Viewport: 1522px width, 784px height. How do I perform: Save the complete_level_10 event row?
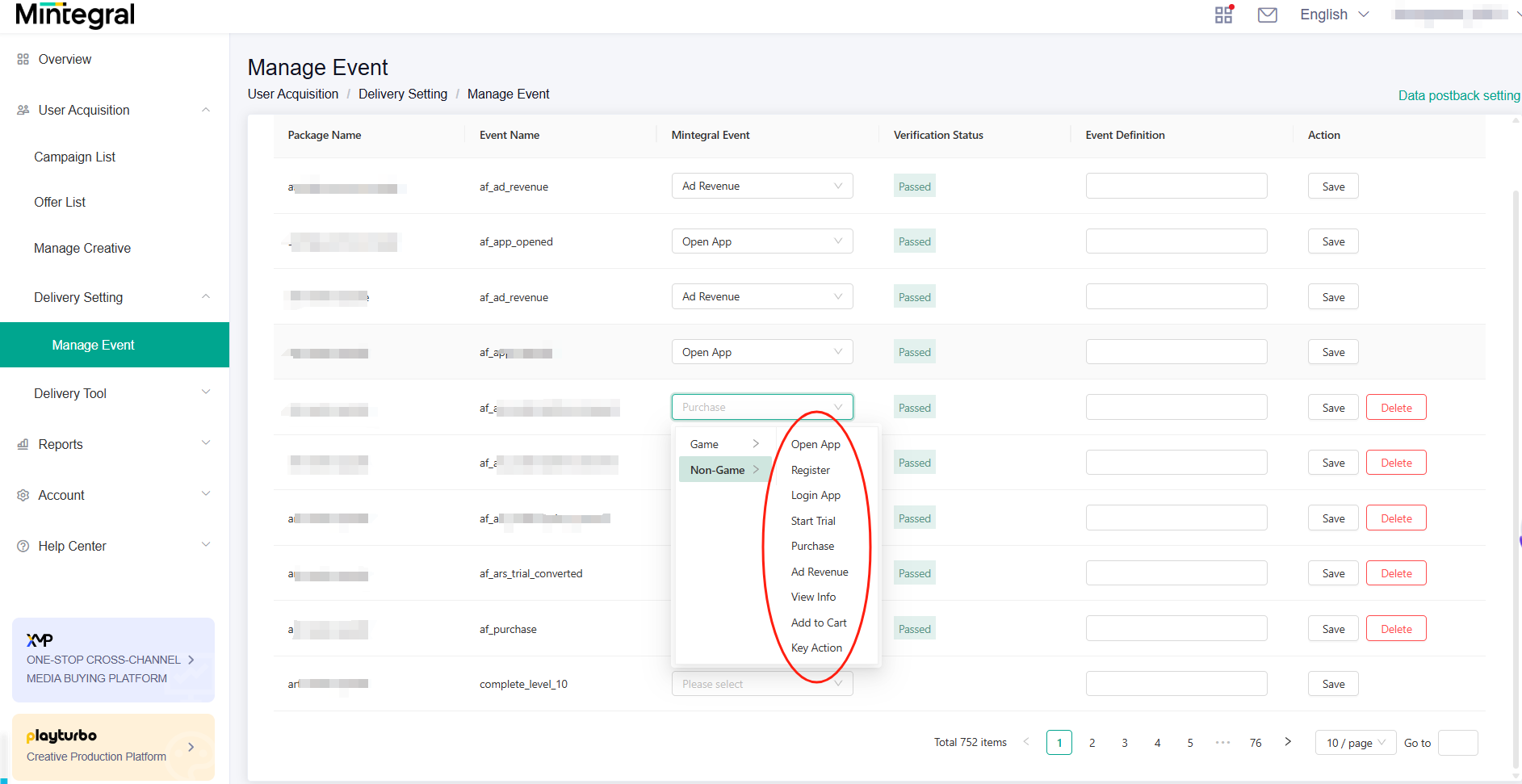pos(1333,684)
